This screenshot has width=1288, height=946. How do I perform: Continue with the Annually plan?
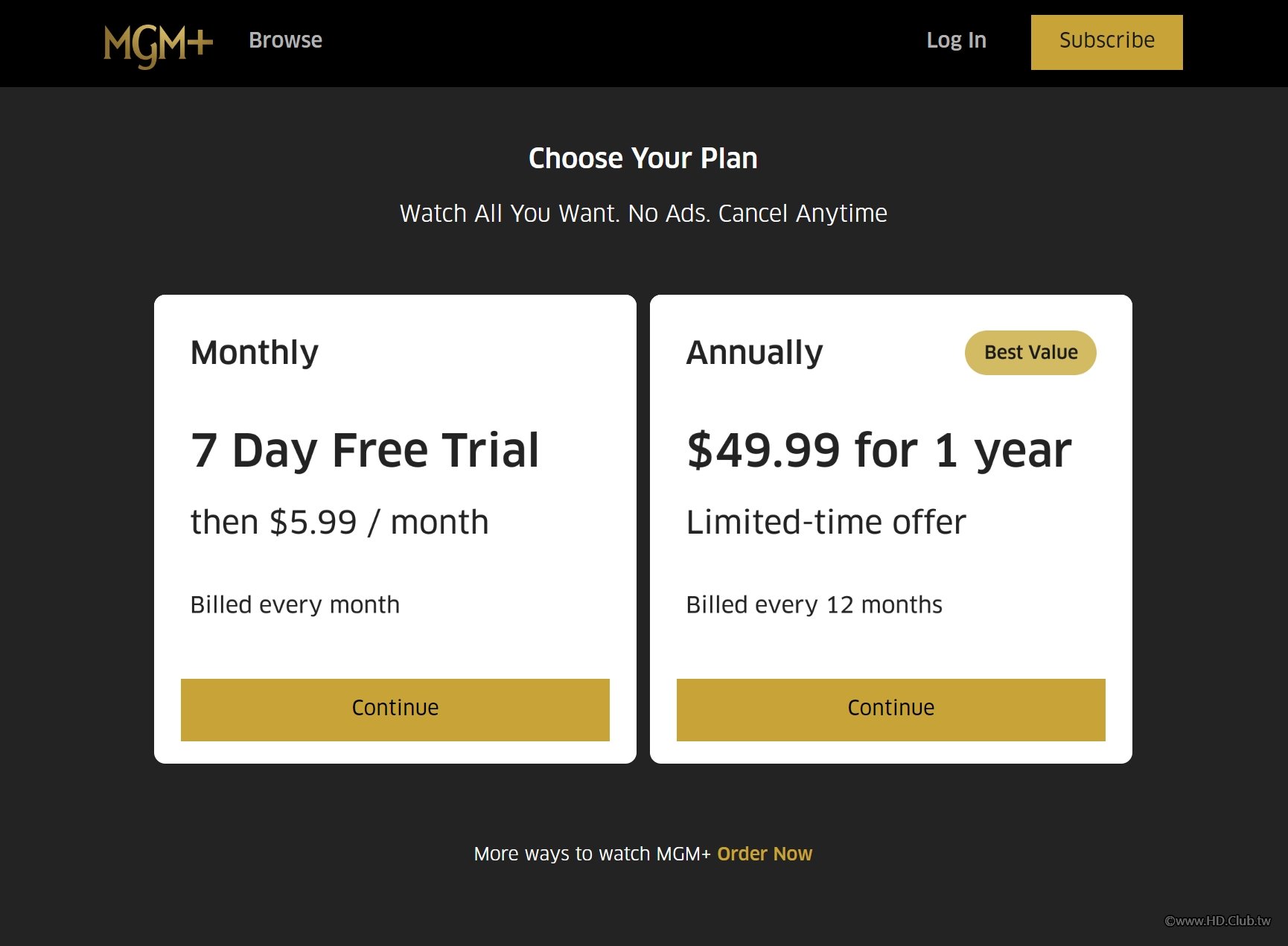click(x=890, y=709)
